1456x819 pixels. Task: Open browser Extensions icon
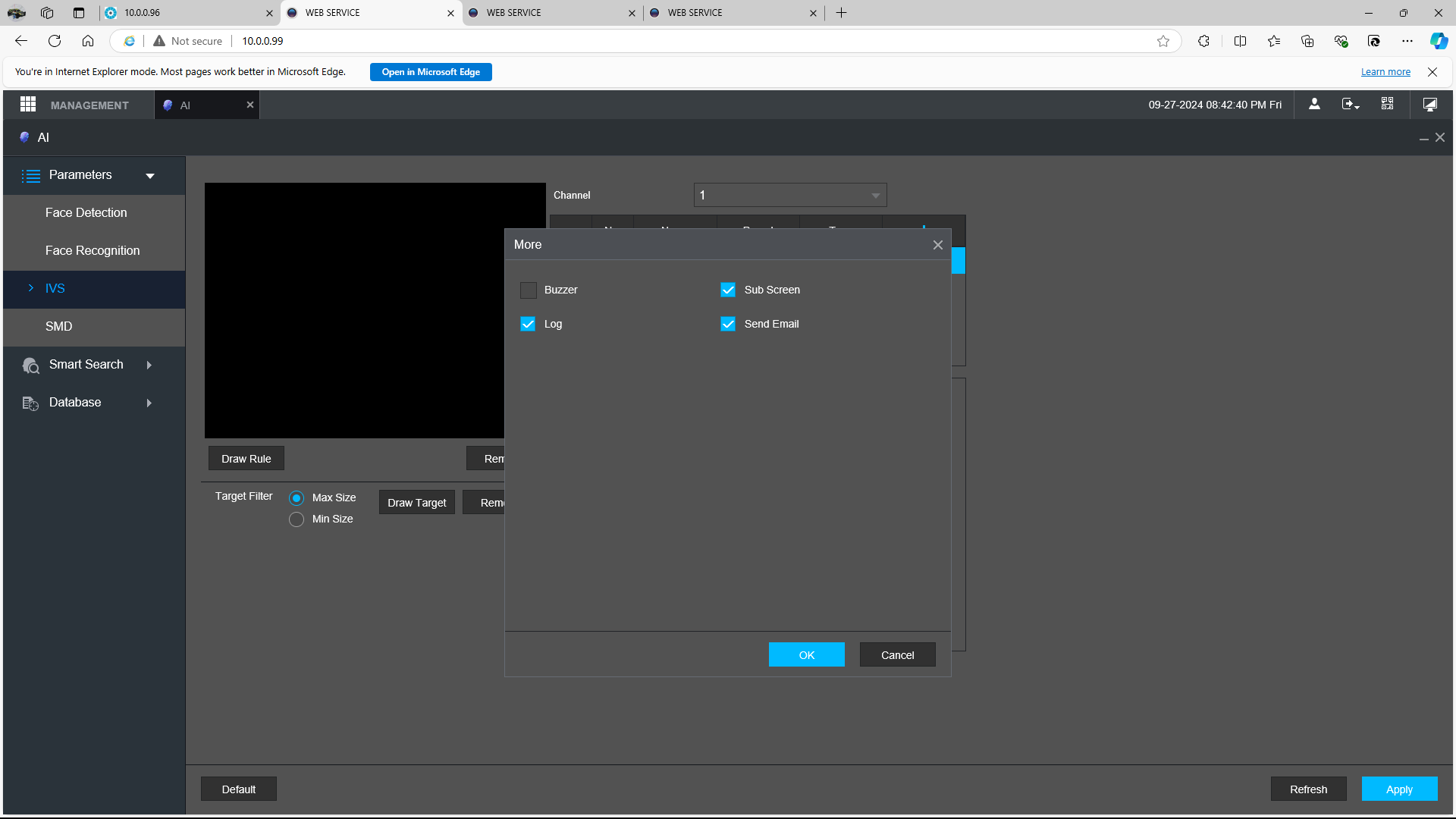(x=1203, y=41)
